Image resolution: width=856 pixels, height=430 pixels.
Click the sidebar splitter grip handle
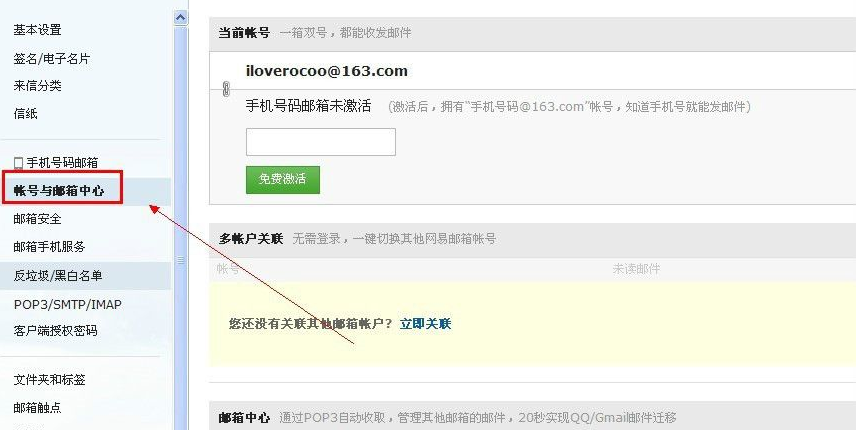[x=181, y=261]
